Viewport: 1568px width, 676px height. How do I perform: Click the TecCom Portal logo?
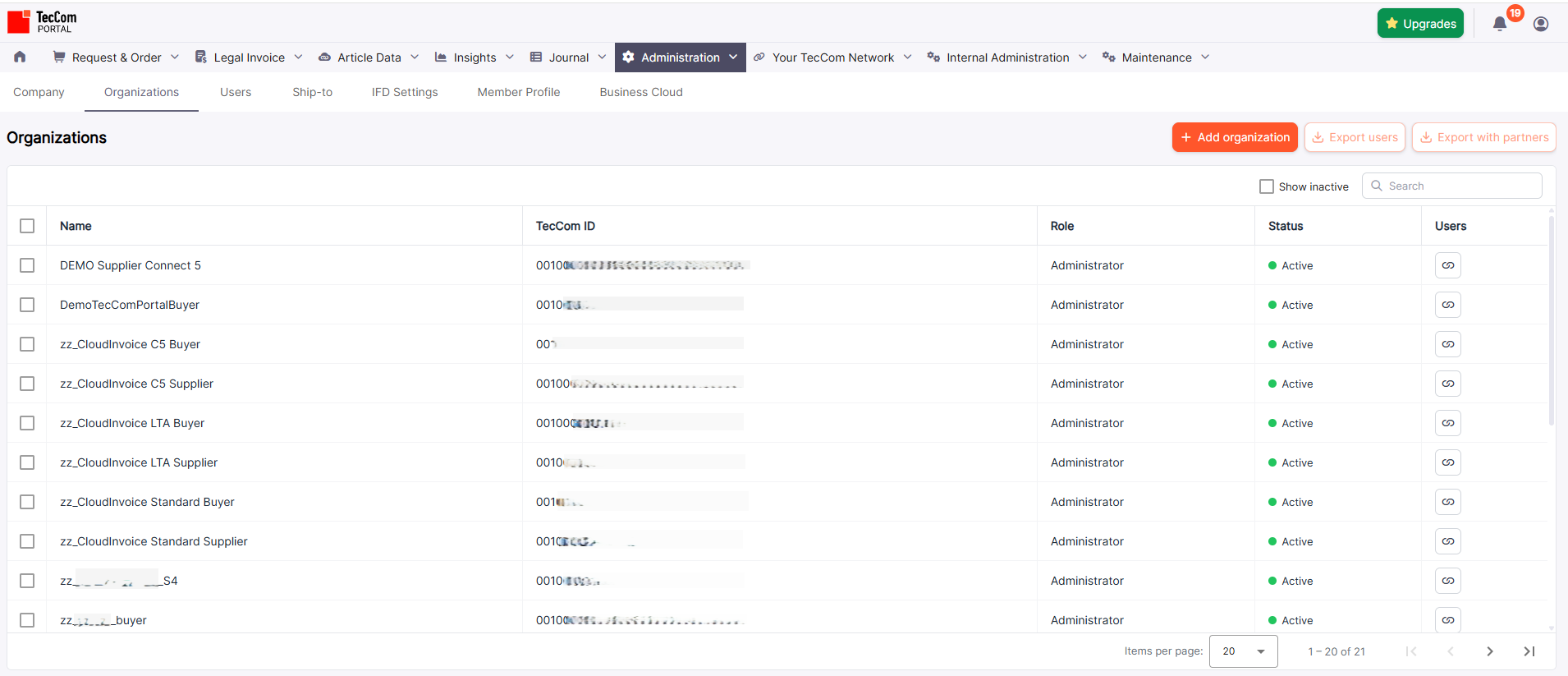(42, 21)
